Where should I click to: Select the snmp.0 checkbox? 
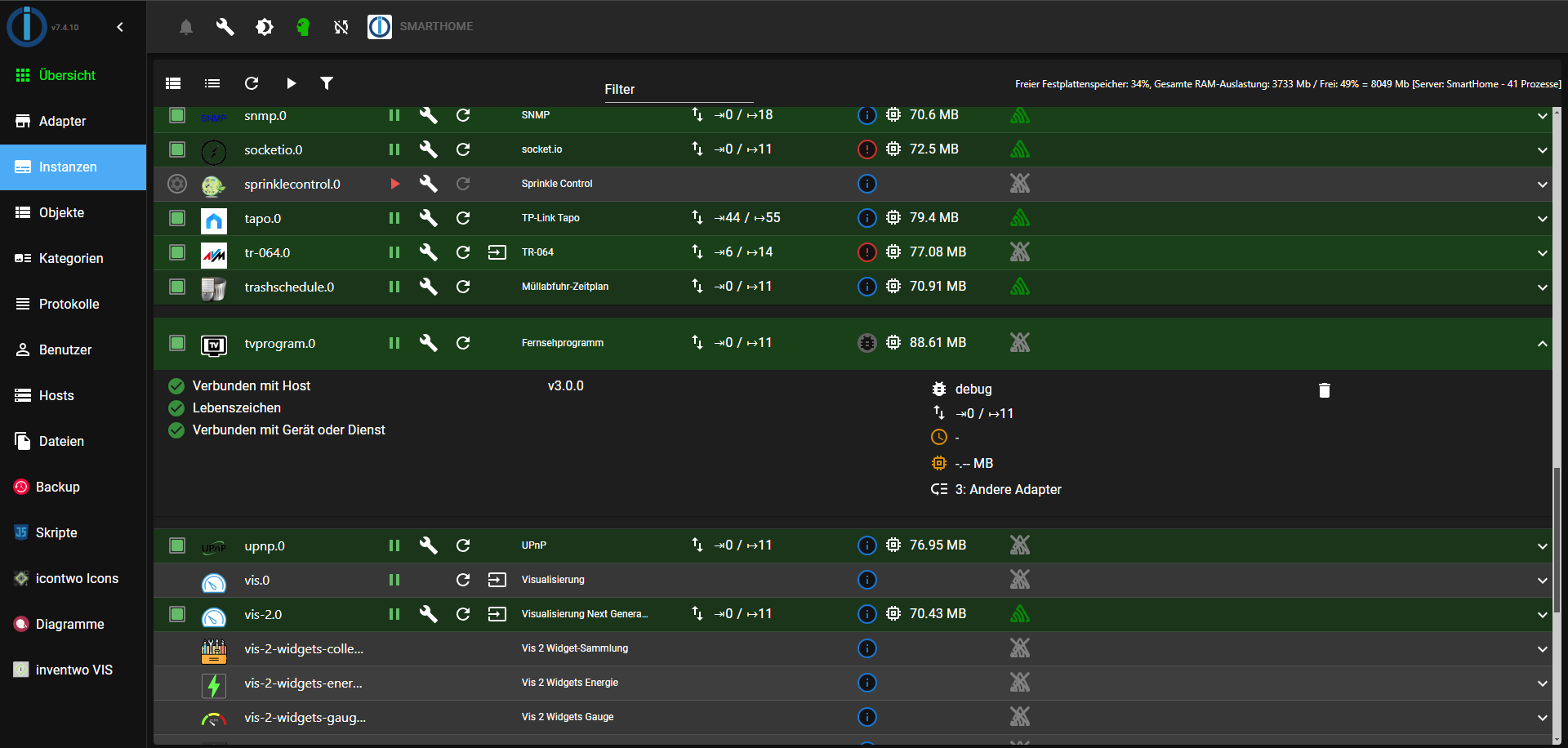coord(177,115)
